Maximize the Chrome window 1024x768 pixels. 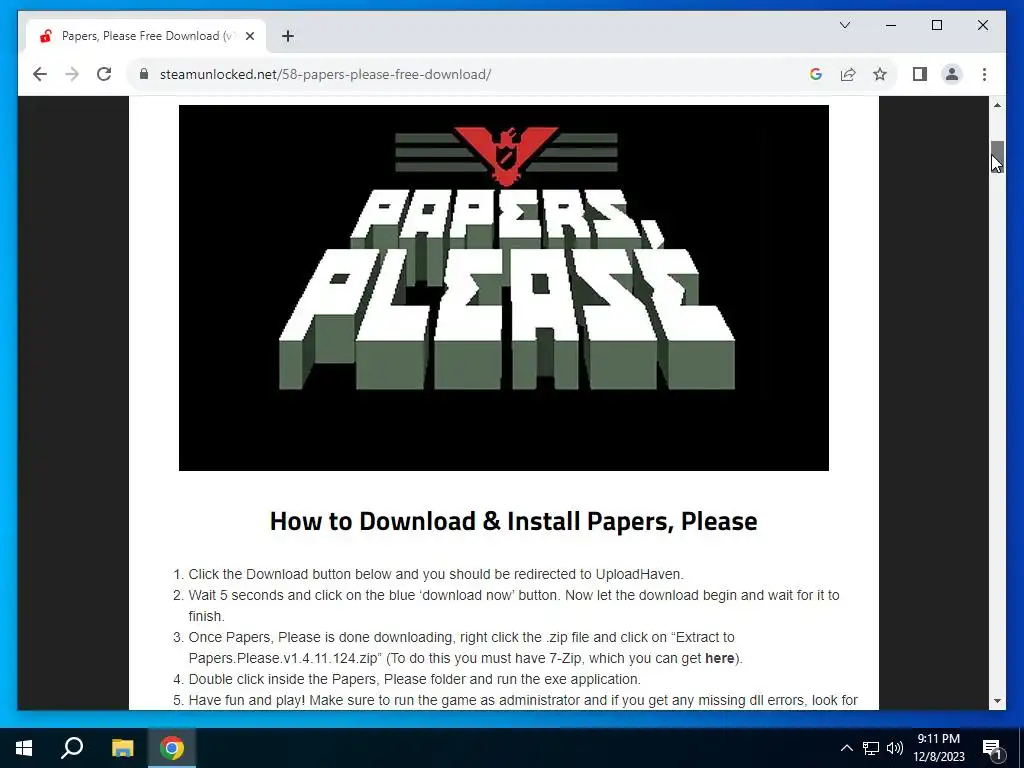[x=936, y=25]
